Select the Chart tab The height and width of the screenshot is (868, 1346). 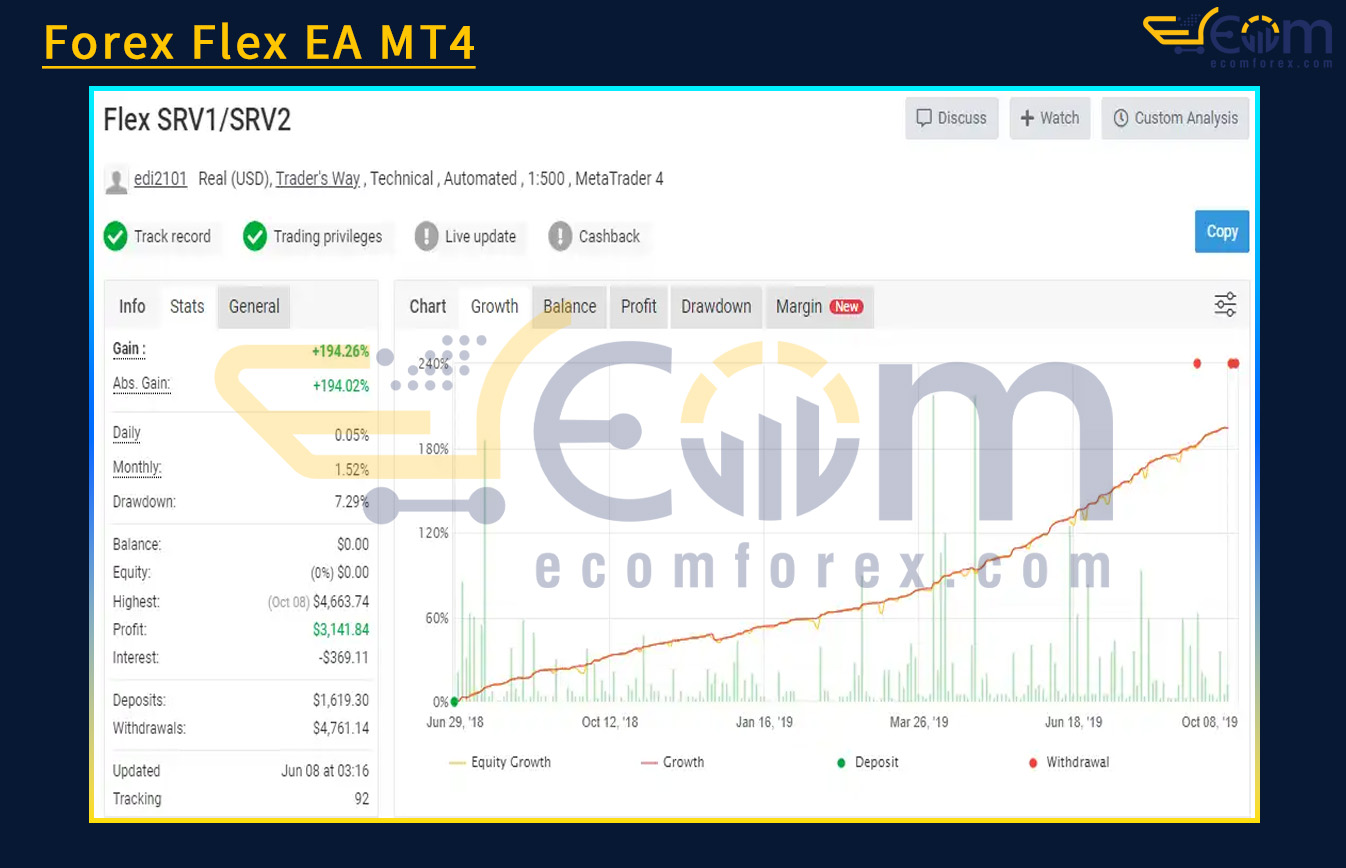coord(428,306)
